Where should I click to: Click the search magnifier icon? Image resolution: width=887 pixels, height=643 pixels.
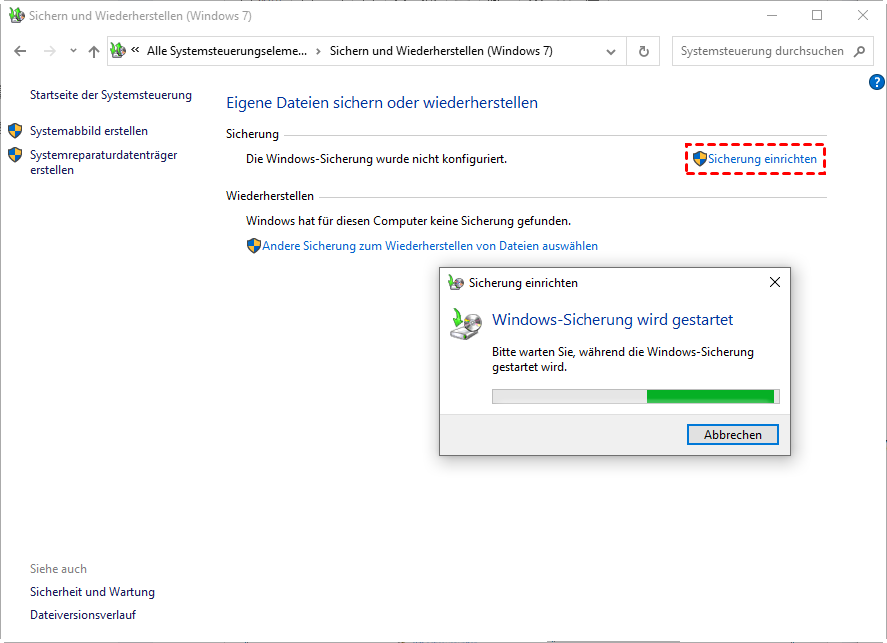pos(859,51)
